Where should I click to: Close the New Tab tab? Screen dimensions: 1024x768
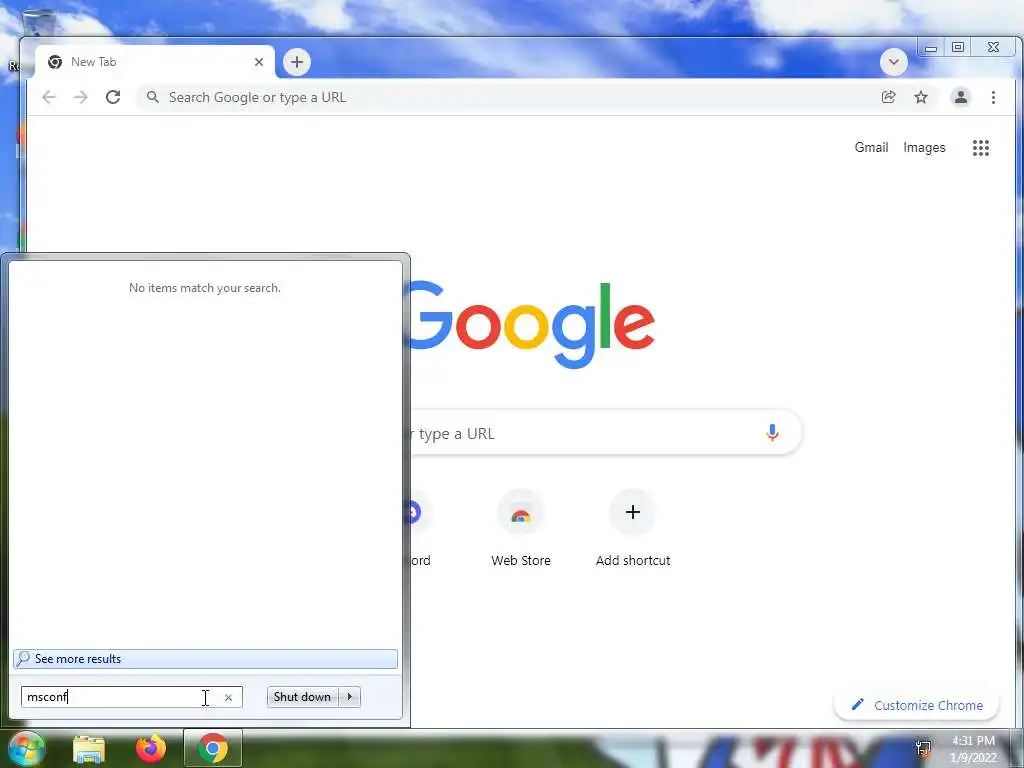pyautogui.click(x=259, y=62)
